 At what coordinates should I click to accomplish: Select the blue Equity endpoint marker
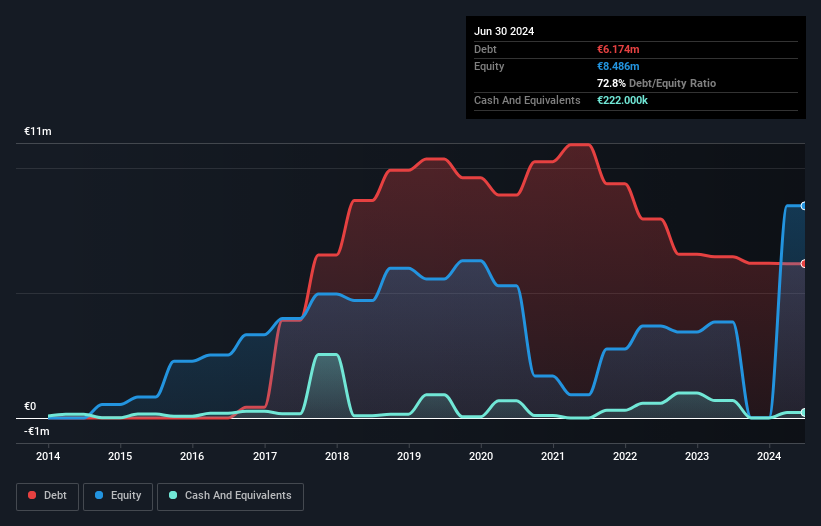(x=804, y=206)
